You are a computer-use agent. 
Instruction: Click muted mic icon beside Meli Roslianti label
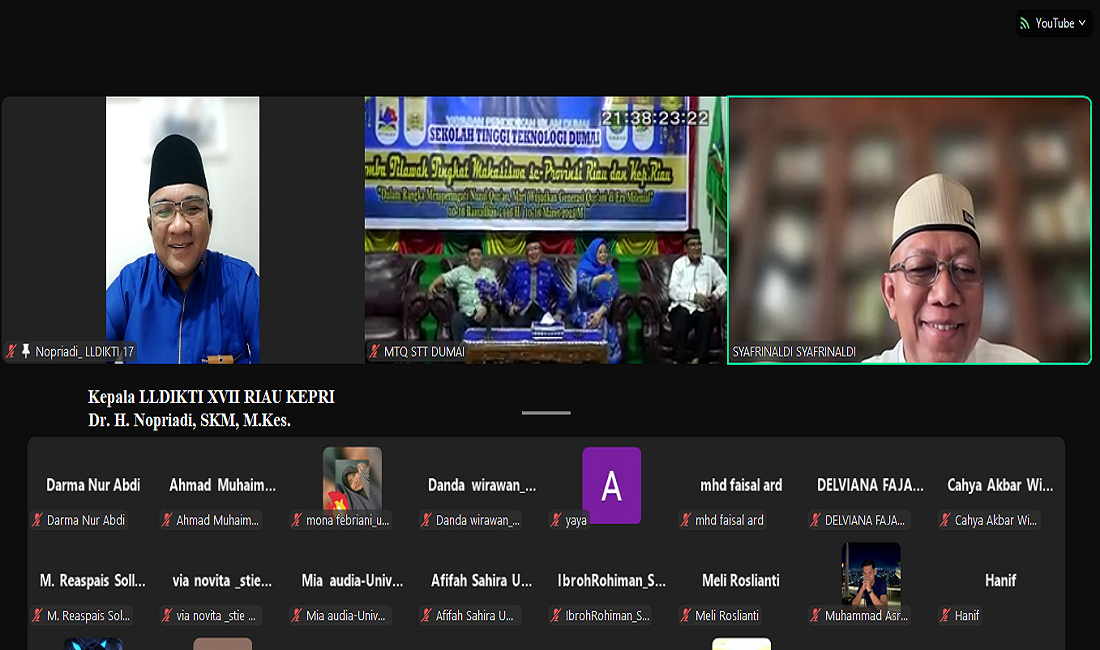click(x=686, y=615)
